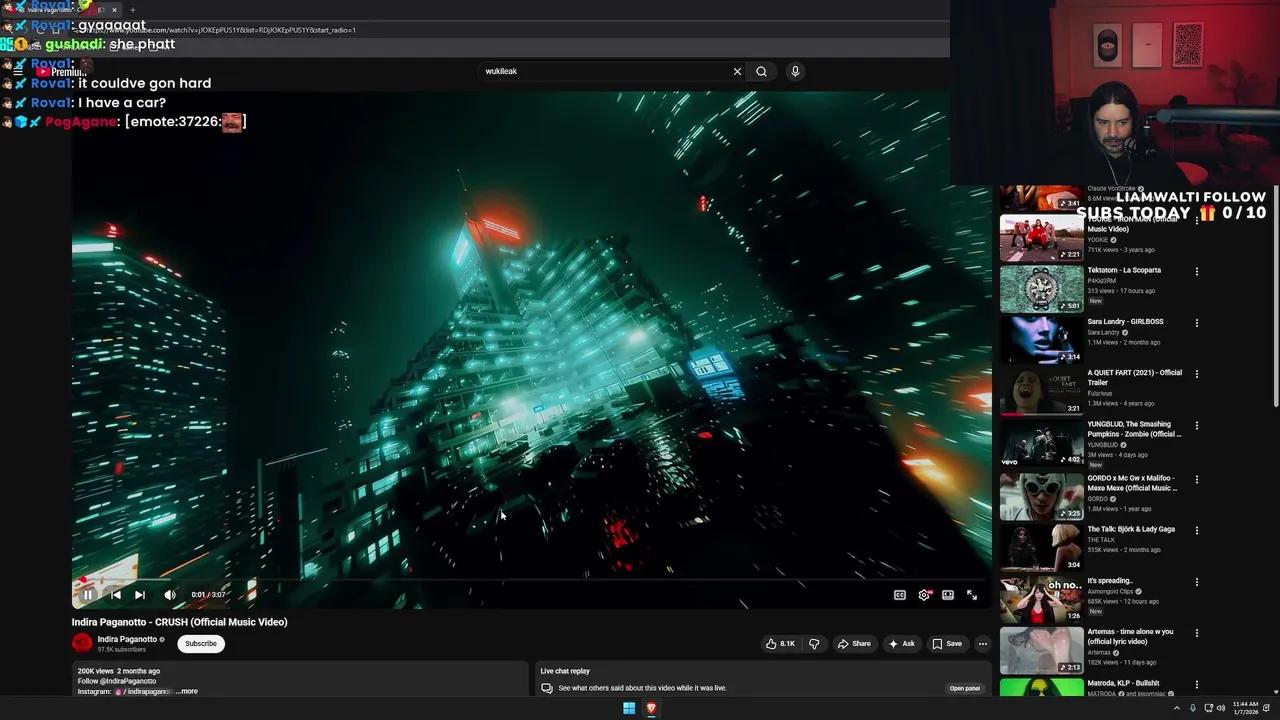Open YOOKIE music video thumbnail
Screen dimensions: 1280x720
pos(1041,237)
